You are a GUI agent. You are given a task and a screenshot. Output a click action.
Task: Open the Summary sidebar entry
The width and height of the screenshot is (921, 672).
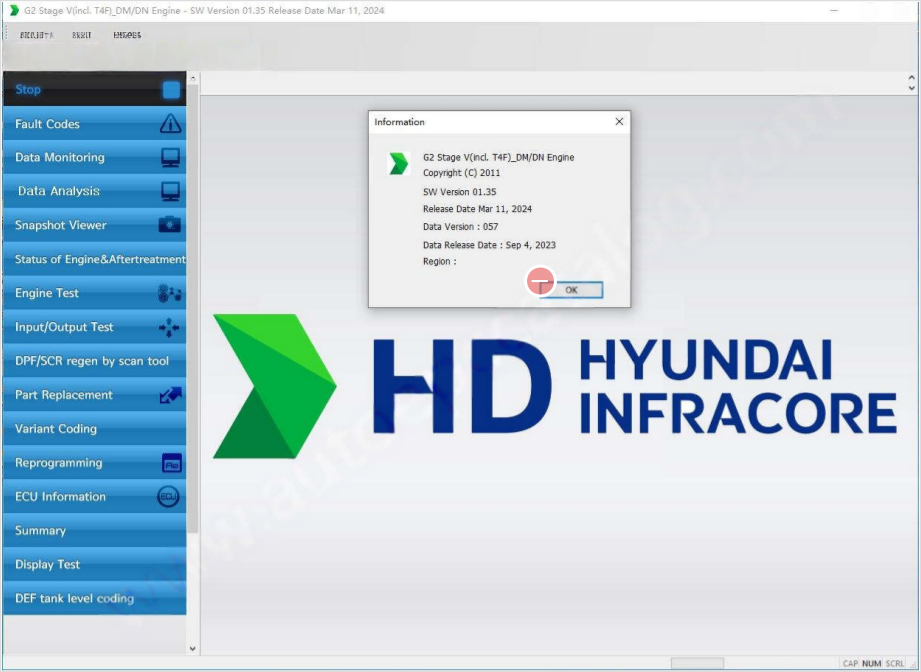click(40, 531)
